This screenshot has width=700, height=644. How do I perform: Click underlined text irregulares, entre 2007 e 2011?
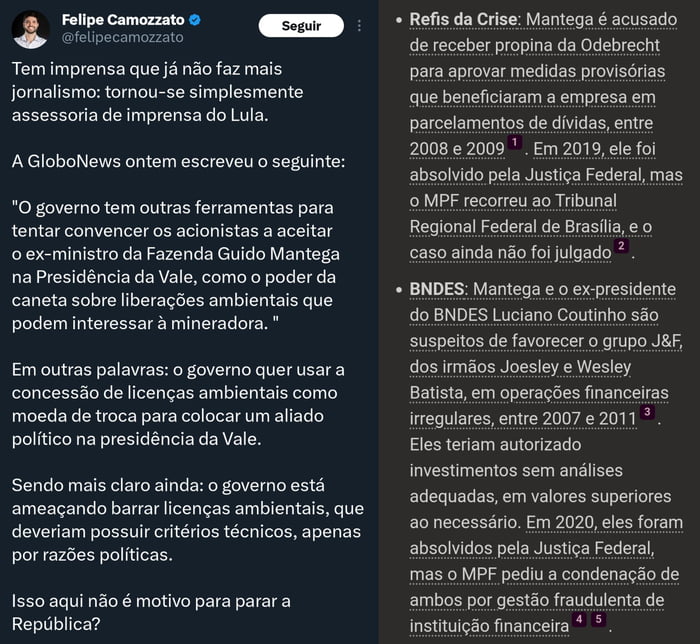coord(523,419)
